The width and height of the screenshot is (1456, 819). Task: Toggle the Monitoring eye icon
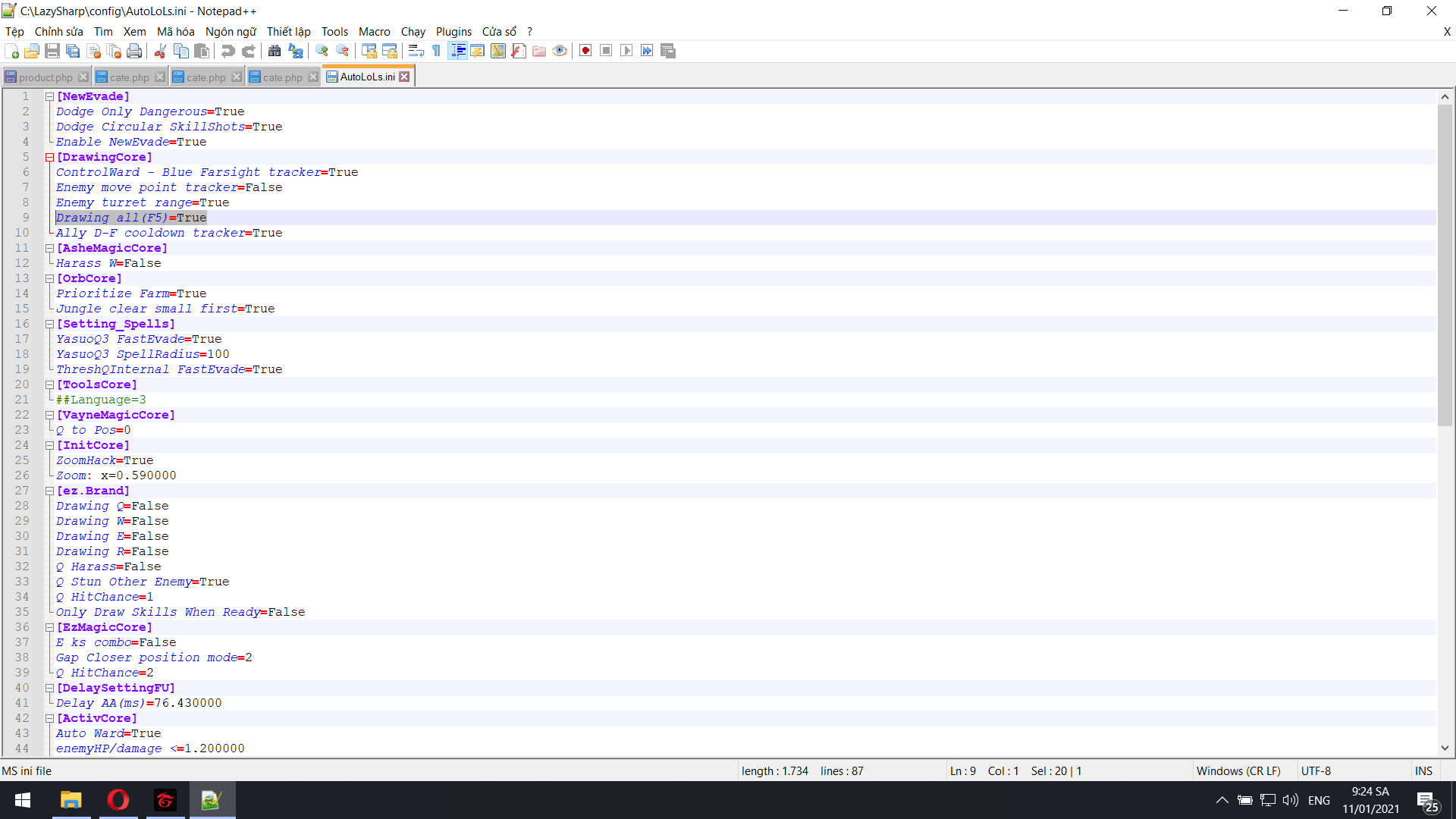[x=560, y=51]
